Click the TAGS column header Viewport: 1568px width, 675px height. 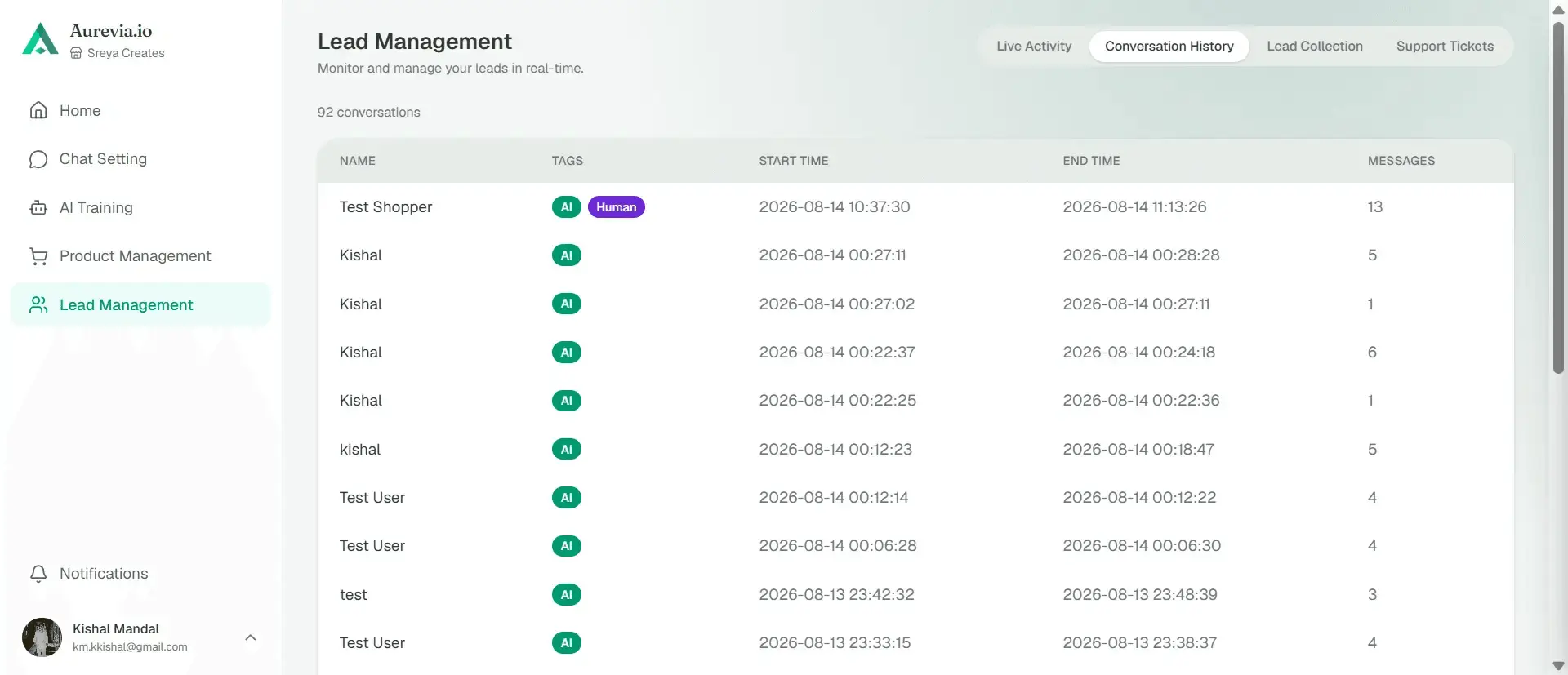click(x=568, y=161)
